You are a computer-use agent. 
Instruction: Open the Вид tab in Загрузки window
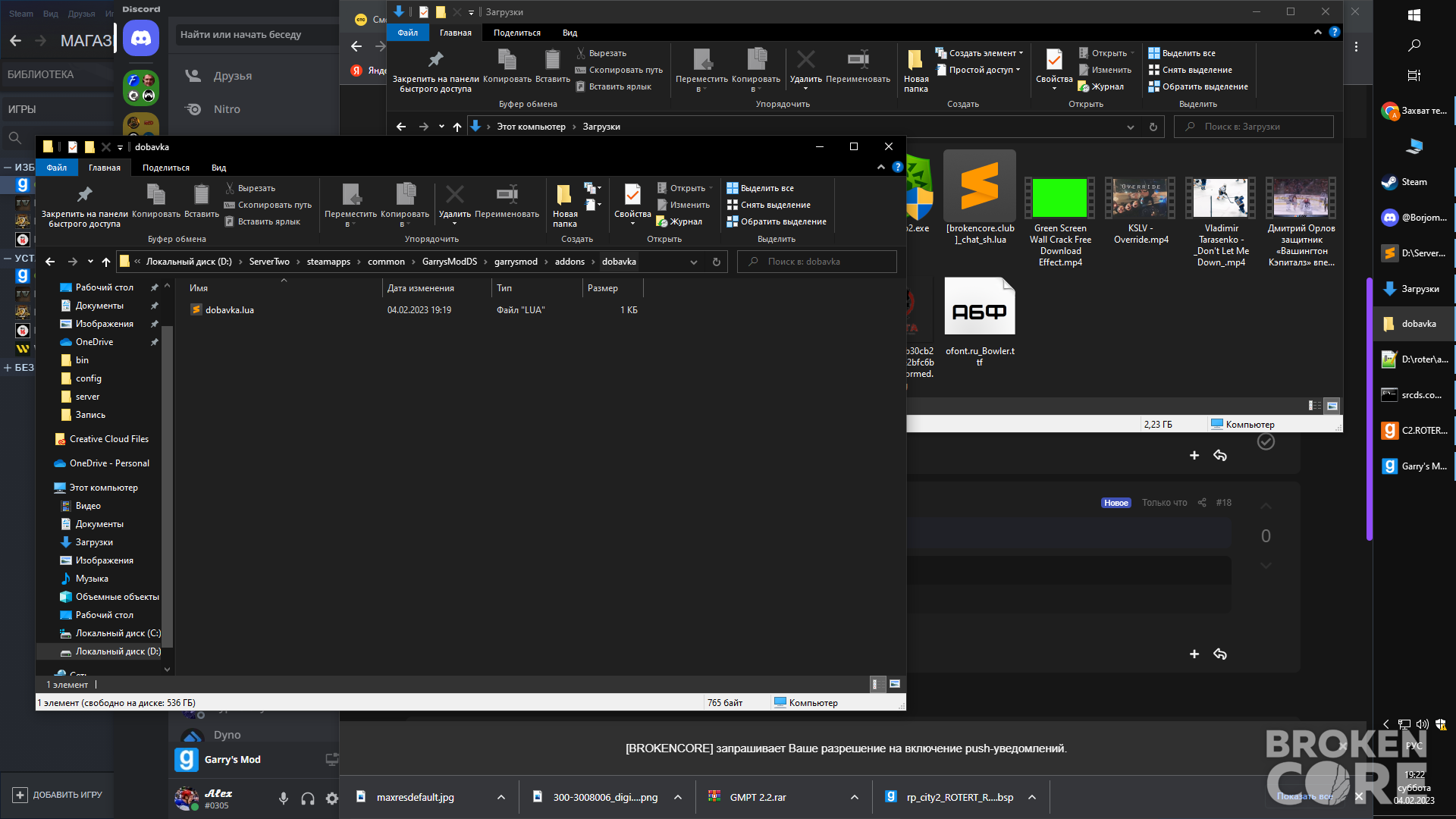click(570, 33)
